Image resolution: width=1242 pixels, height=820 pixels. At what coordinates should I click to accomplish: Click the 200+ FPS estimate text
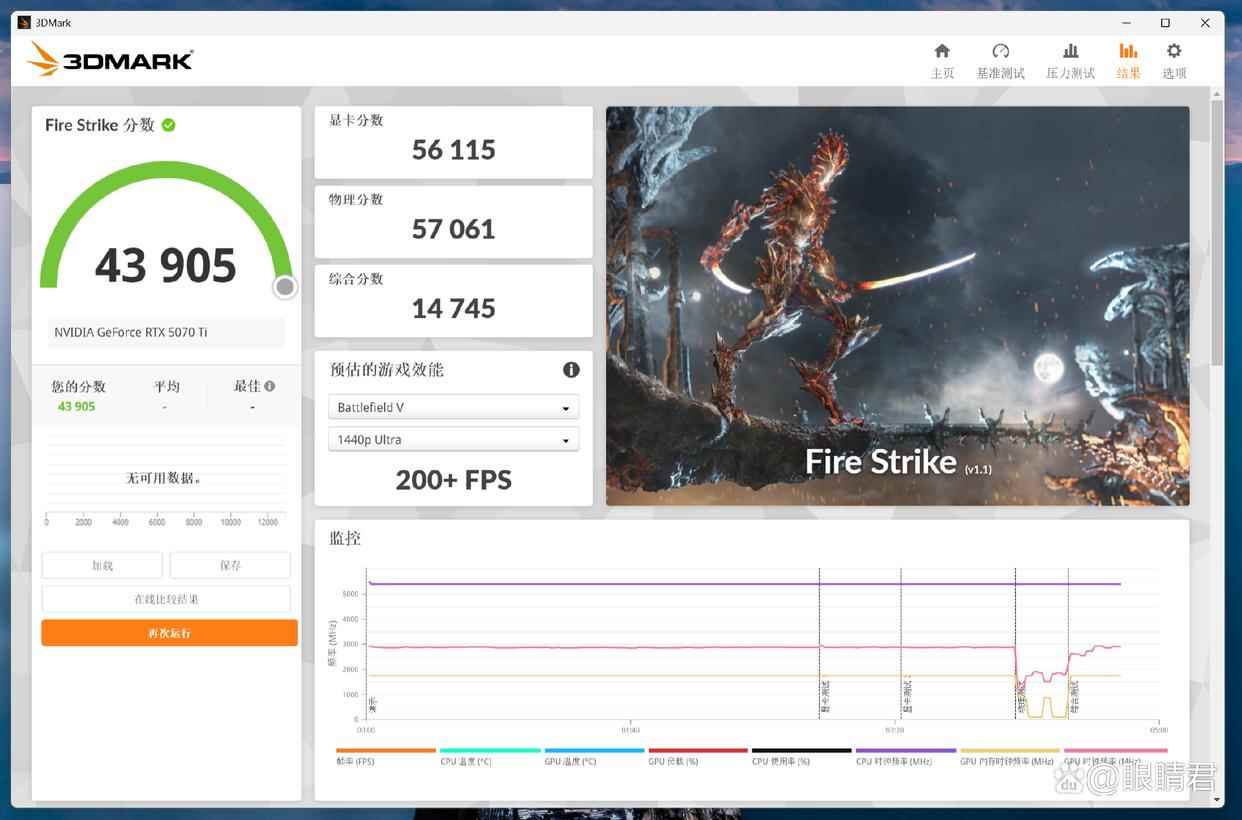(454, 480)
